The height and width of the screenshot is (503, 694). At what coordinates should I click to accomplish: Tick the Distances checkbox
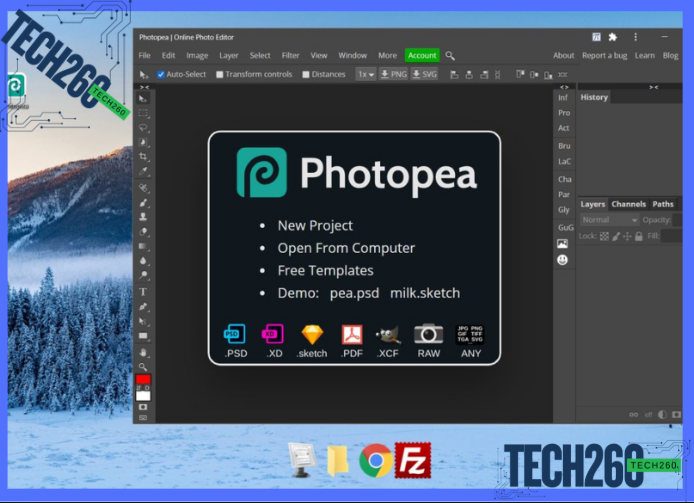coord(306,74)
